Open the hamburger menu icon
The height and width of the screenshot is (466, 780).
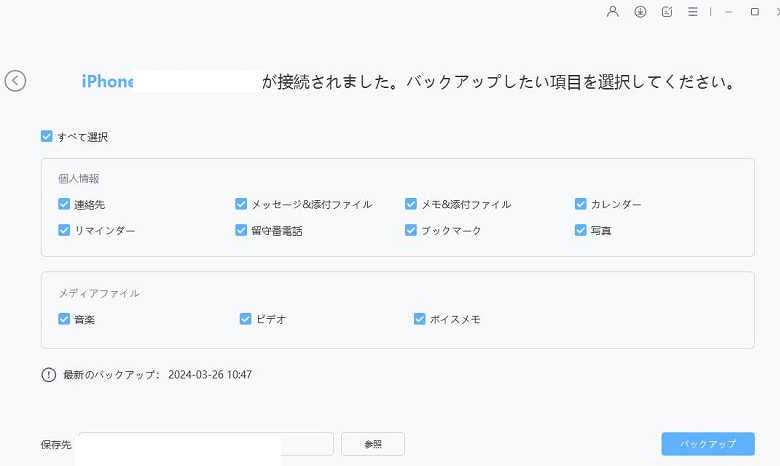(x=692, y=11)
